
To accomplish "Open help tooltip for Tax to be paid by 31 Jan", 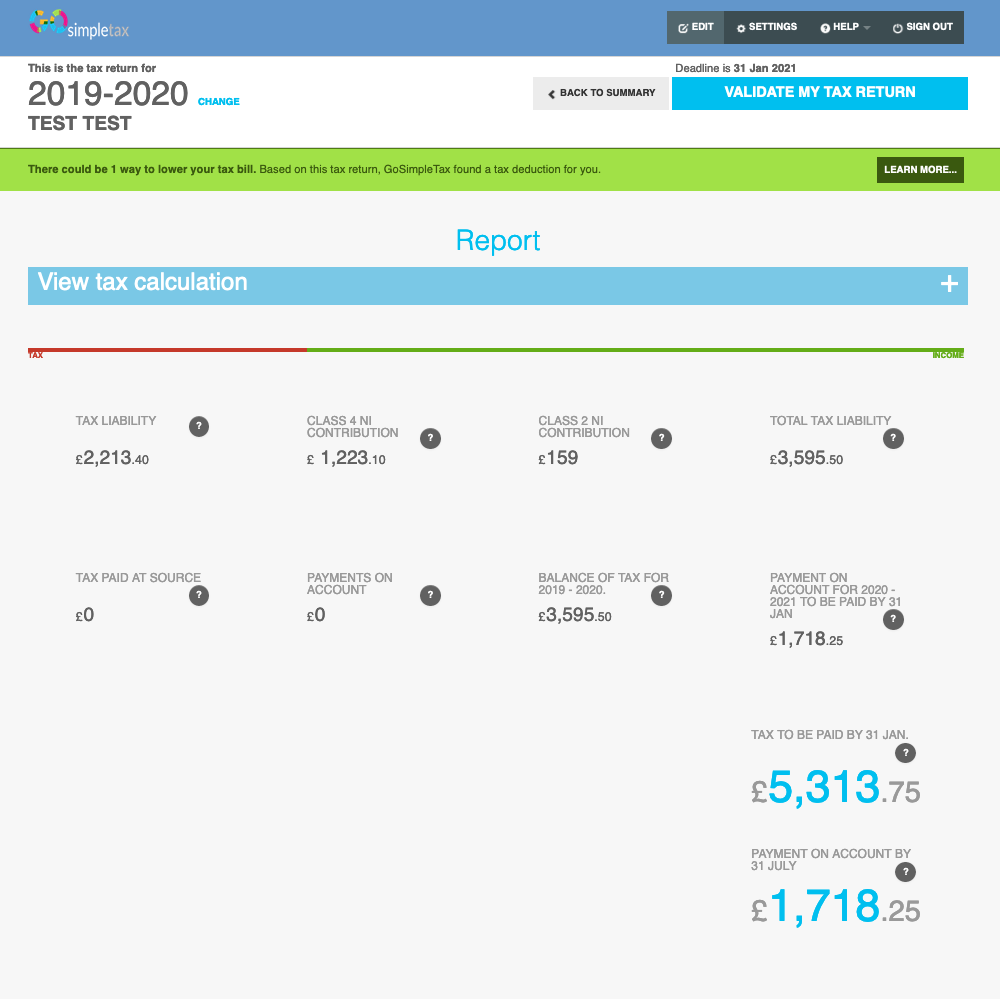I will 905,753.
